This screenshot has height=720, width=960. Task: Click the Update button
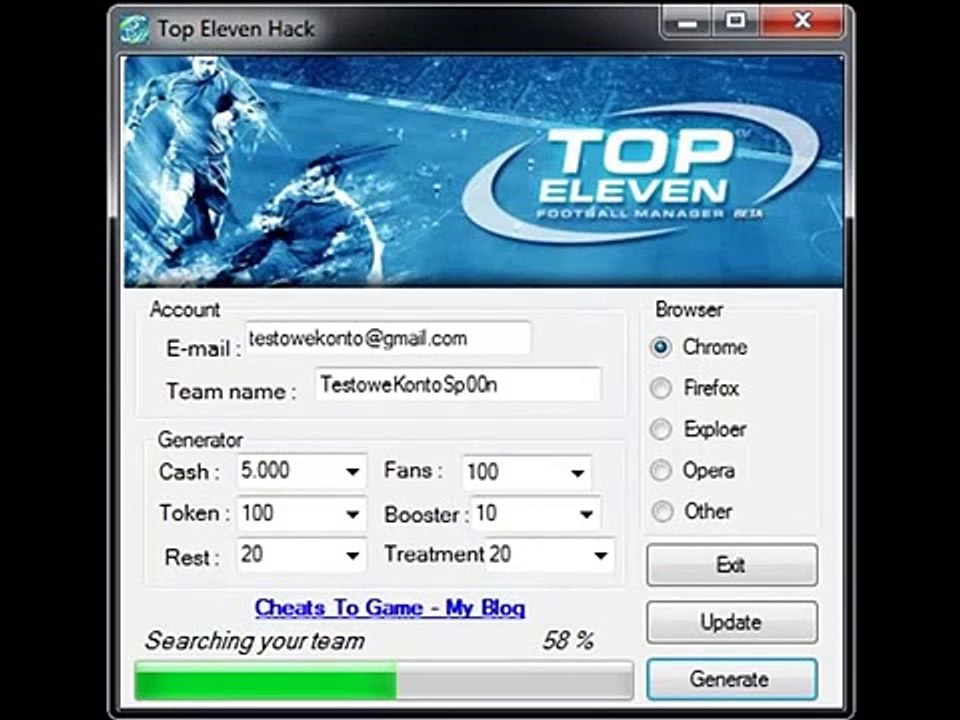732,622
